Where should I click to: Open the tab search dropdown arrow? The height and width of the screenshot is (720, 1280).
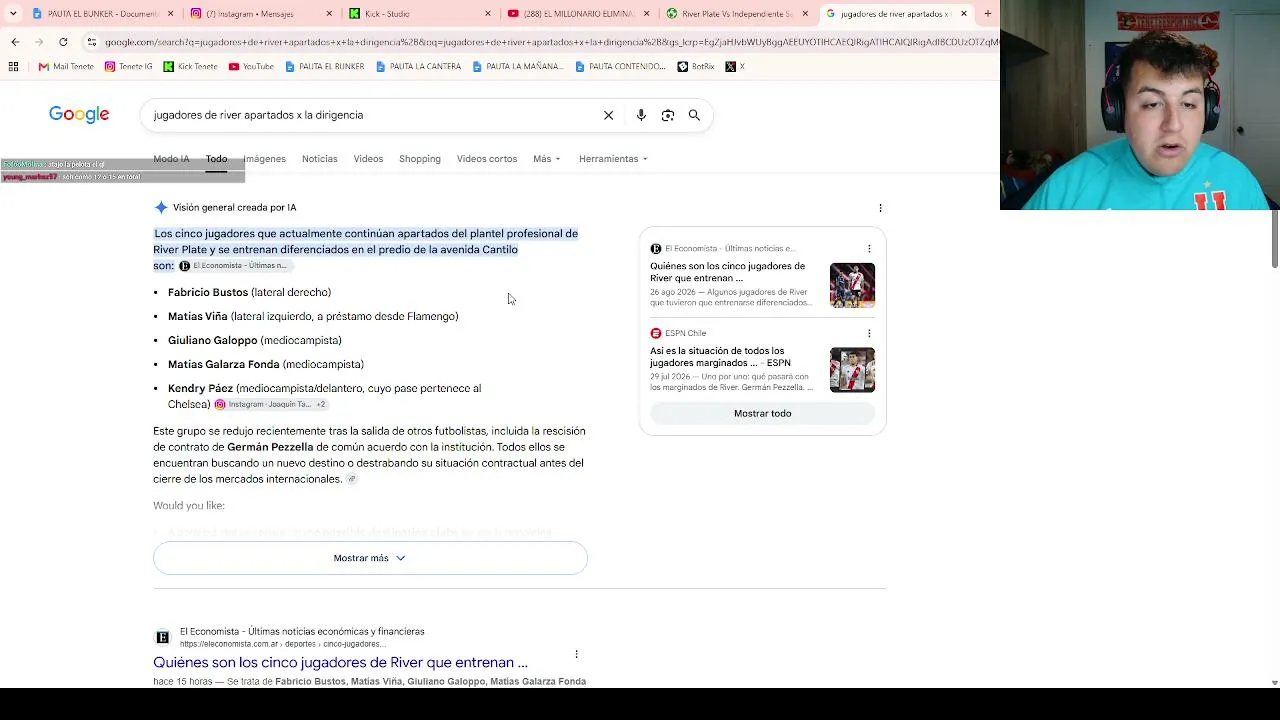pos(13,14)
